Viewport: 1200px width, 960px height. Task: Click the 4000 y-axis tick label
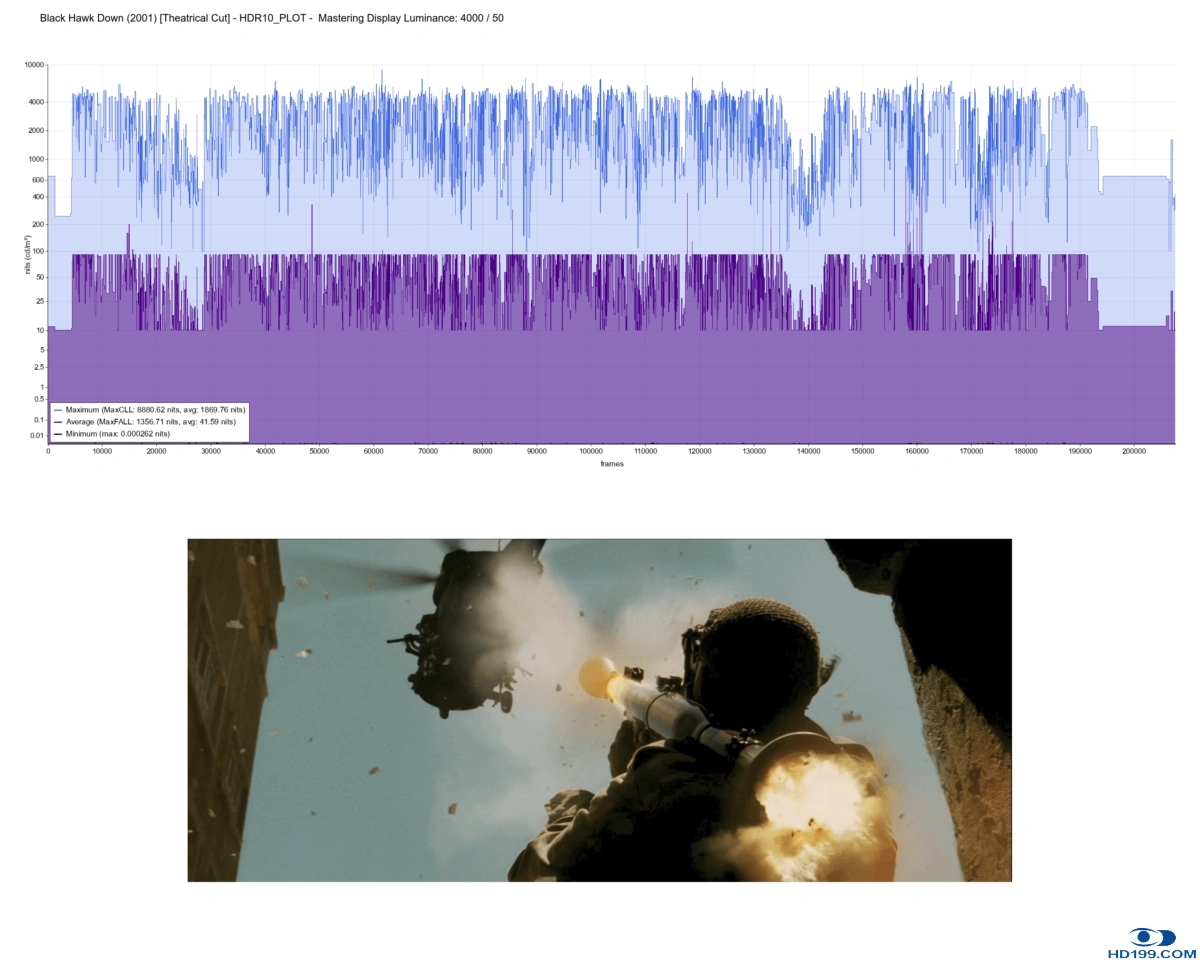point(37,102)
